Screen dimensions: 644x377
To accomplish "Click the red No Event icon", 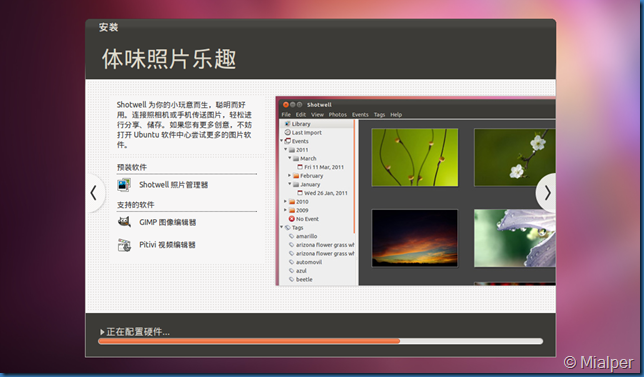I will point(292,219).
